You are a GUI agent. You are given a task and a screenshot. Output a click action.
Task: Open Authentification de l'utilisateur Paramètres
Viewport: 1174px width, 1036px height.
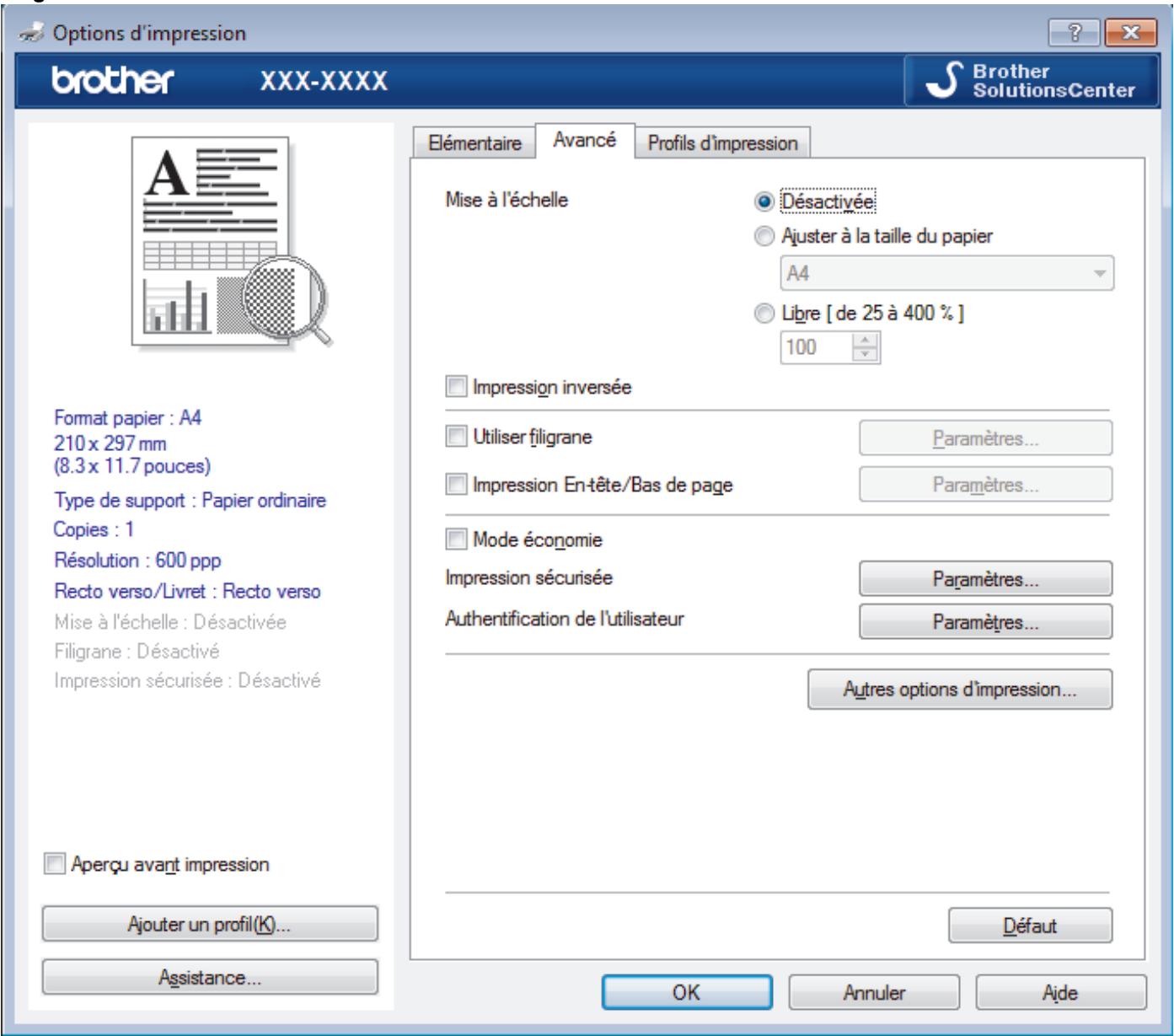point(985,622)
